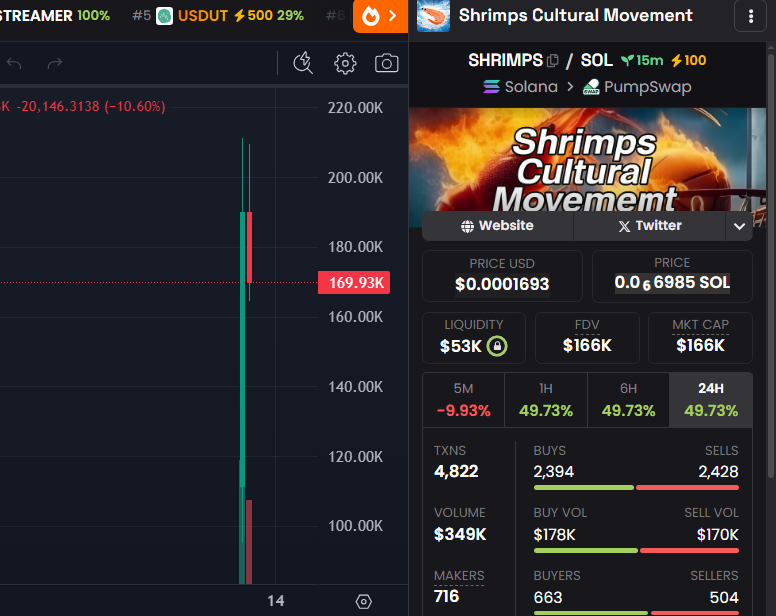
Task: Click the MAKERS 716 value
Action: [446, 597]
